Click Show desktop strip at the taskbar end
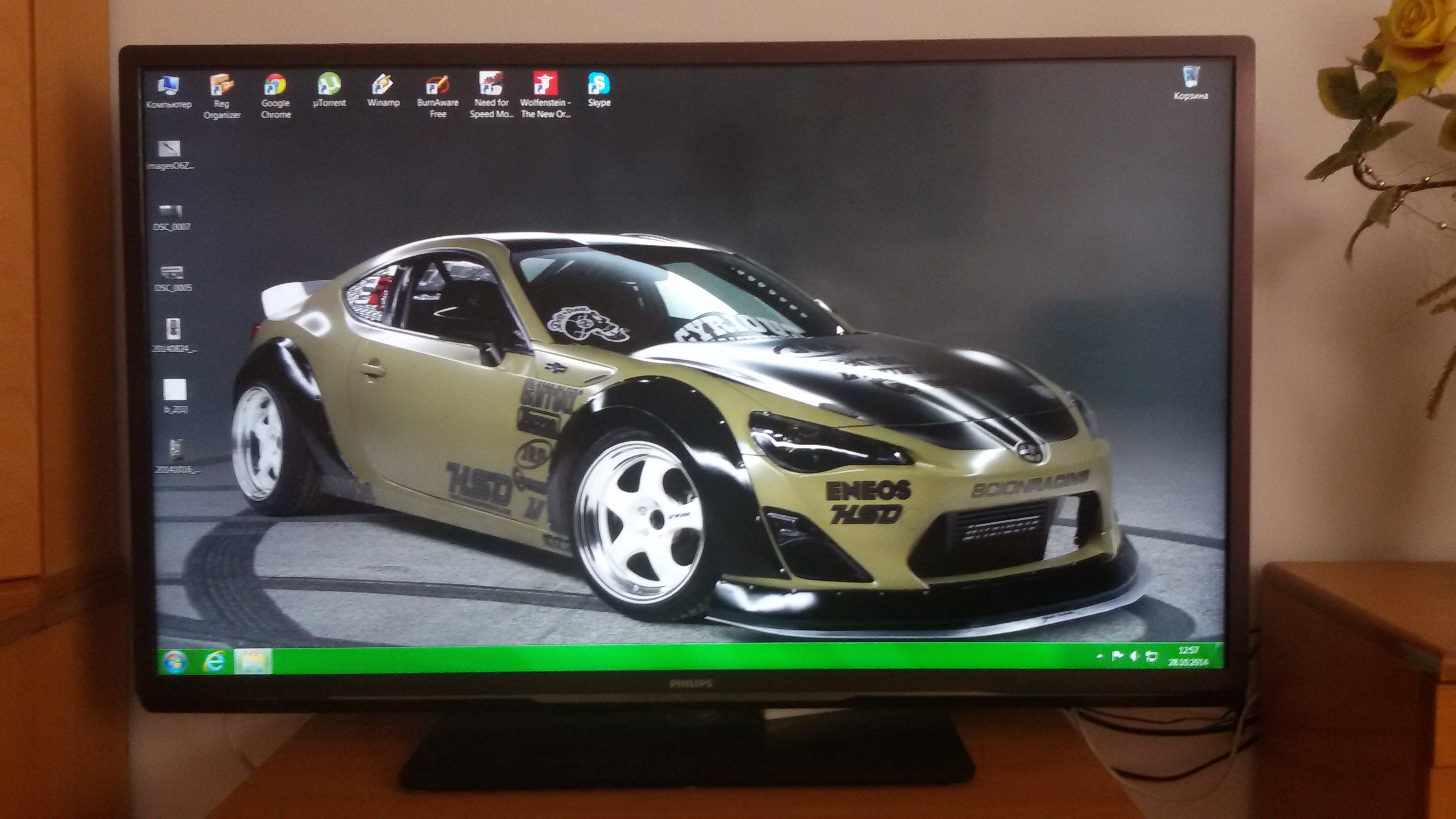Screen dimensions: 1456x819 1220,656
